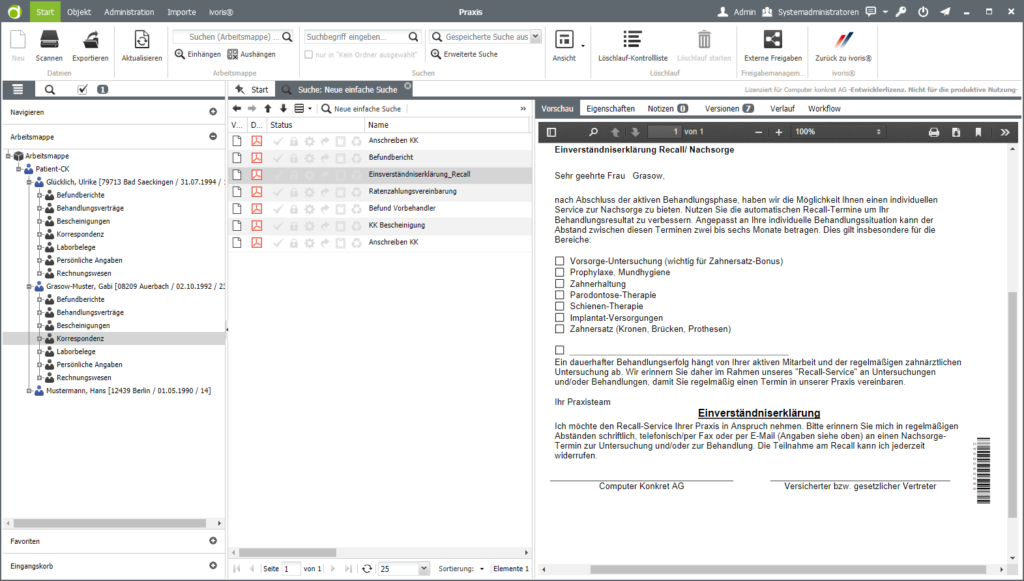Click the Aktualisieren refresh icon
The image size is (1024, 581).
tap(141, 41)
